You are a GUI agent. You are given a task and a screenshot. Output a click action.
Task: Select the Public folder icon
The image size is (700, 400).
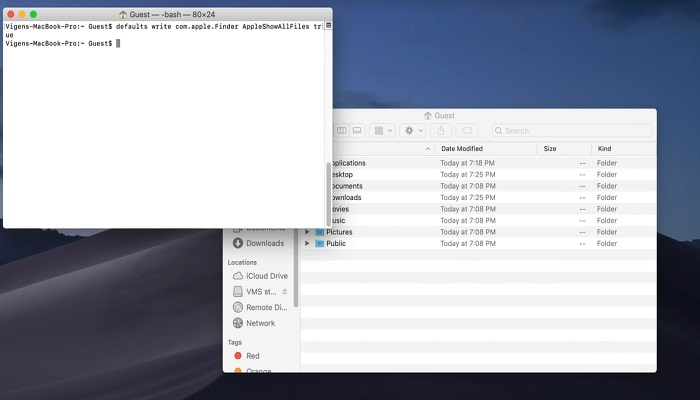319,243
